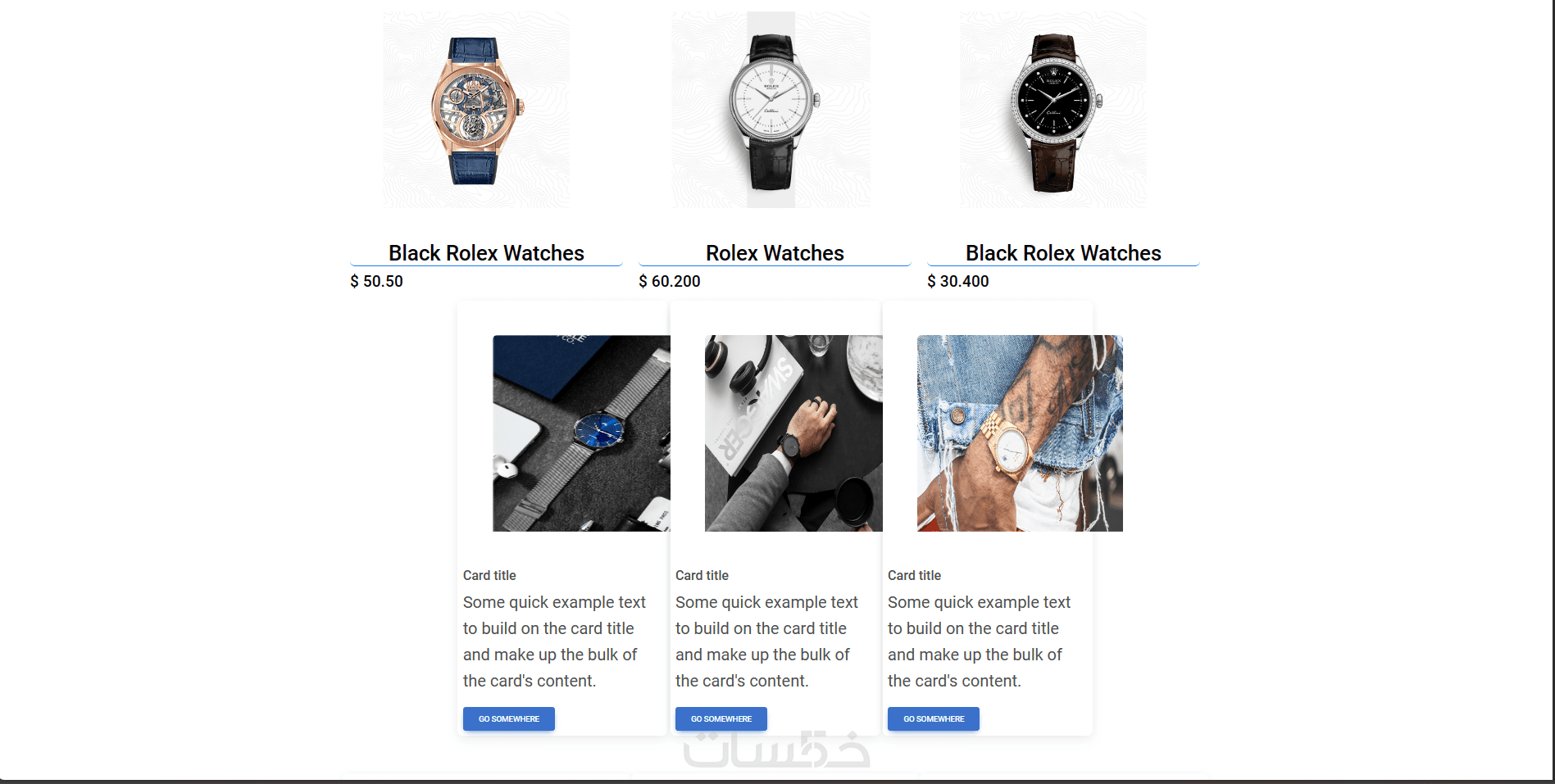View the blue dial mesh-strap watch card image

pos(581,433)
